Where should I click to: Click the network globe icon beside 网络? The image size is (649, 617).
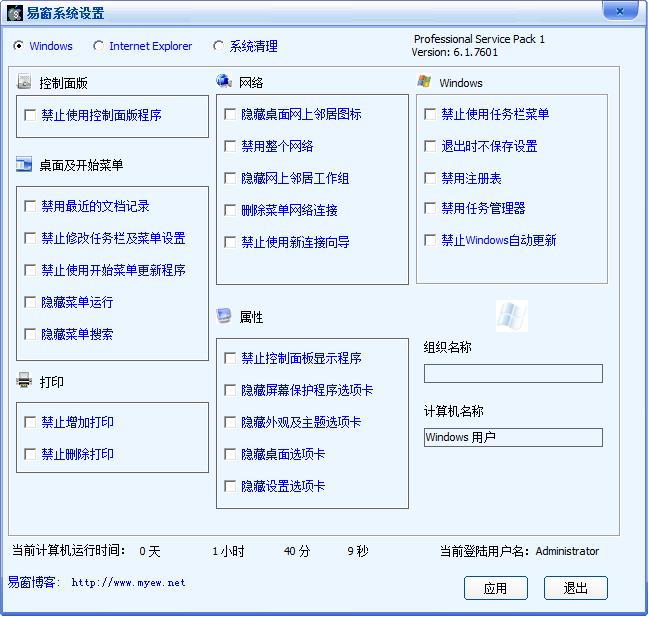click(x=224, y=81)
